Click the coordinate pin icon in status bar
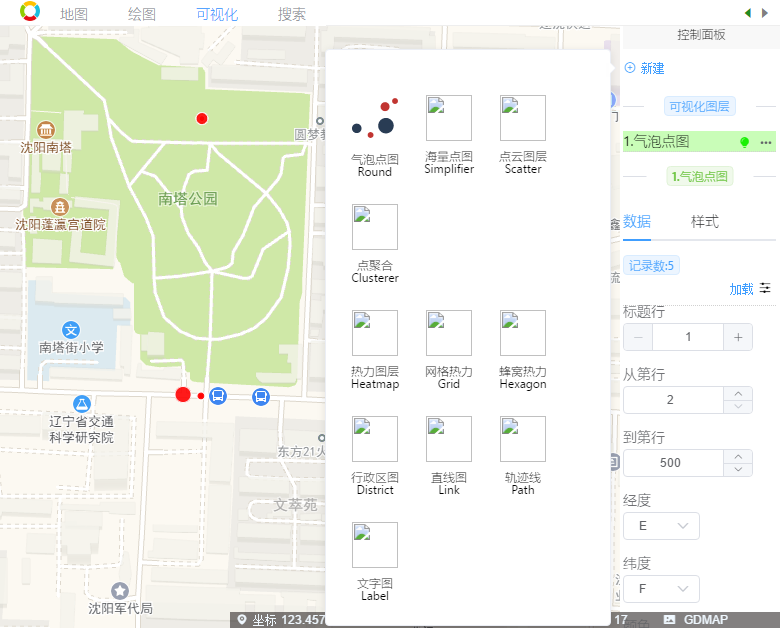This screenshot has height=628, width=780. tap(242, 620)
